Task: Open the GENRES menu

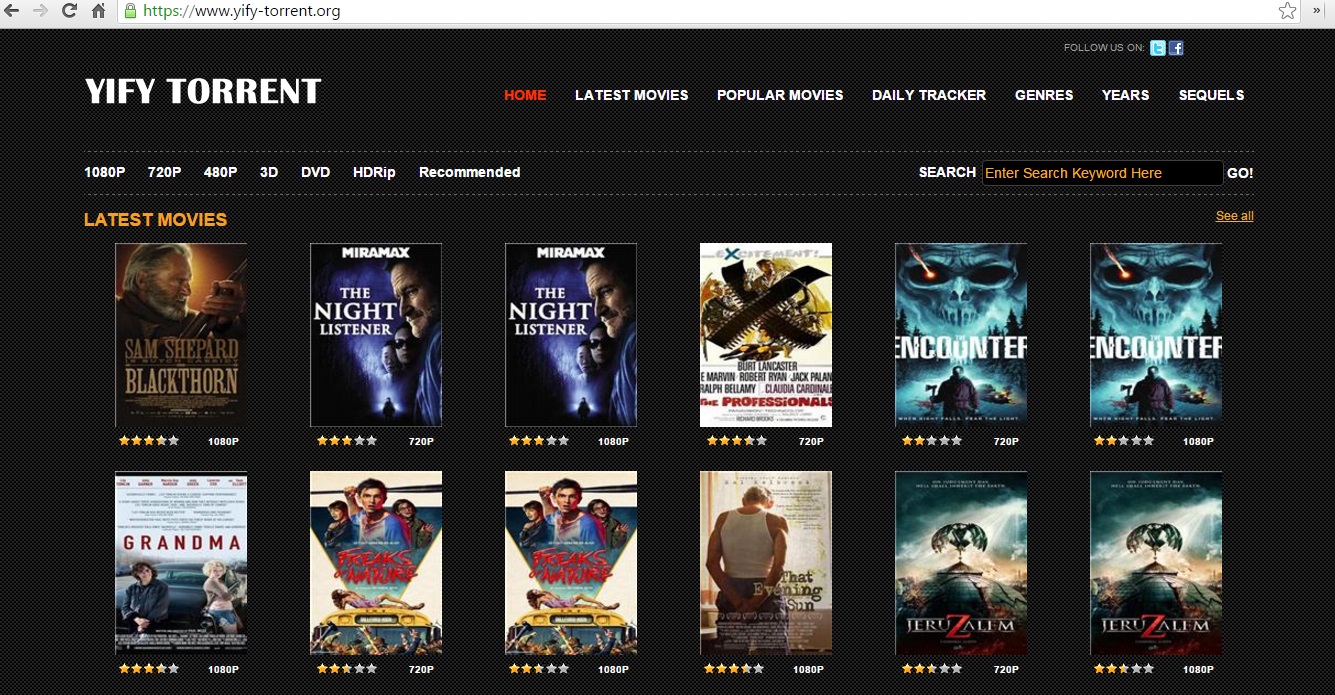Action: pyautogui.click(x=1044, y=95)
